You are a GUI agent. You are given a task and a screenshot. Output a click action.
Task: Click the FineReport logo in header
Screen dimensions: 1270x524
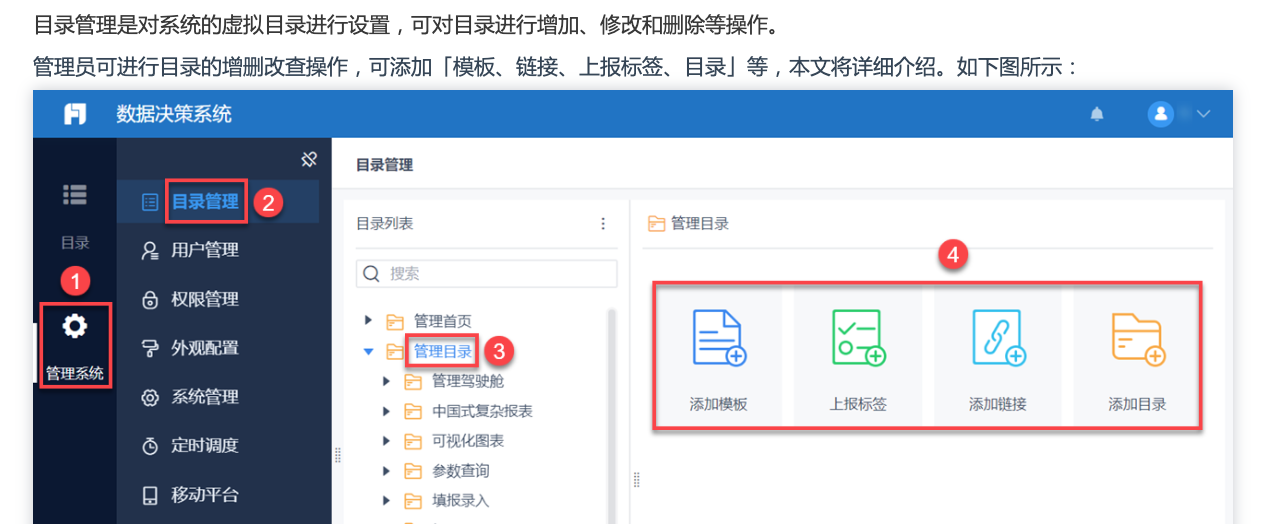[75, 114]
